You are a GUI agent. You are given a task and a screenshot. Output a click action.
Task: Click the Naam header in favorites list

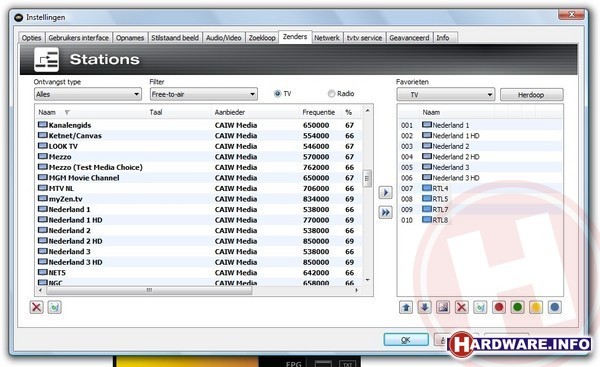431,112
